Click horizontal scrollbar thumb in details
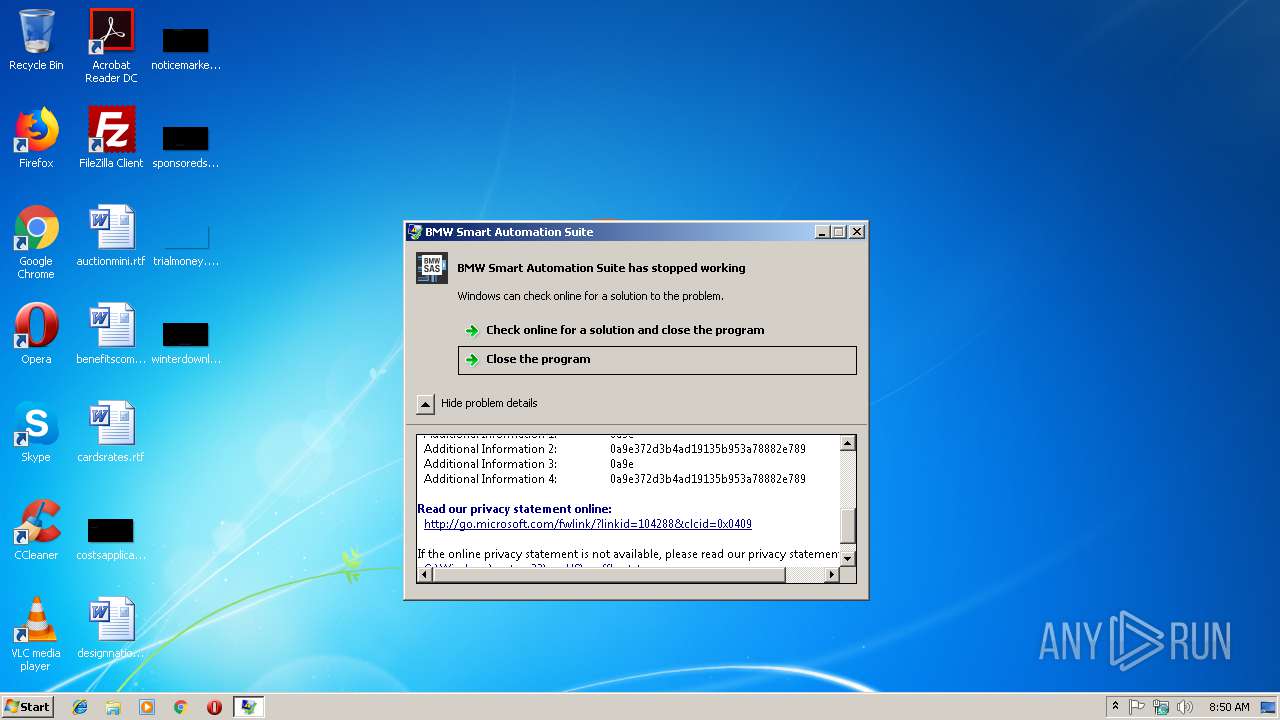This screenshot has width=1280, height=720. pyautogui.click(x=609, y=574)
